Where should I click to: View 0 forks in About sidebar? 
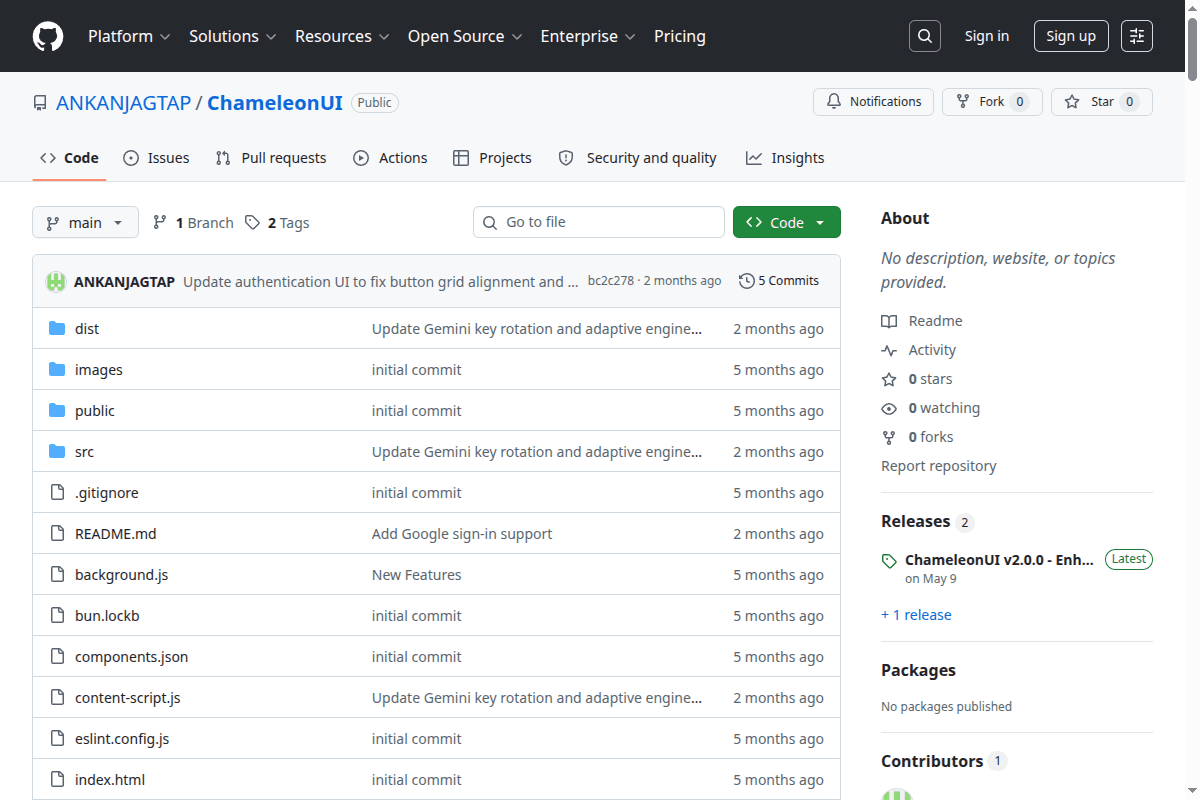click(918, 437)
